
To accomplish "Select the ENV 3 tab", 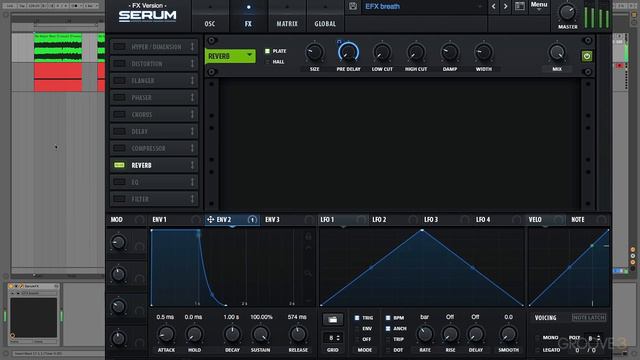I will click(x=272, y=220).
